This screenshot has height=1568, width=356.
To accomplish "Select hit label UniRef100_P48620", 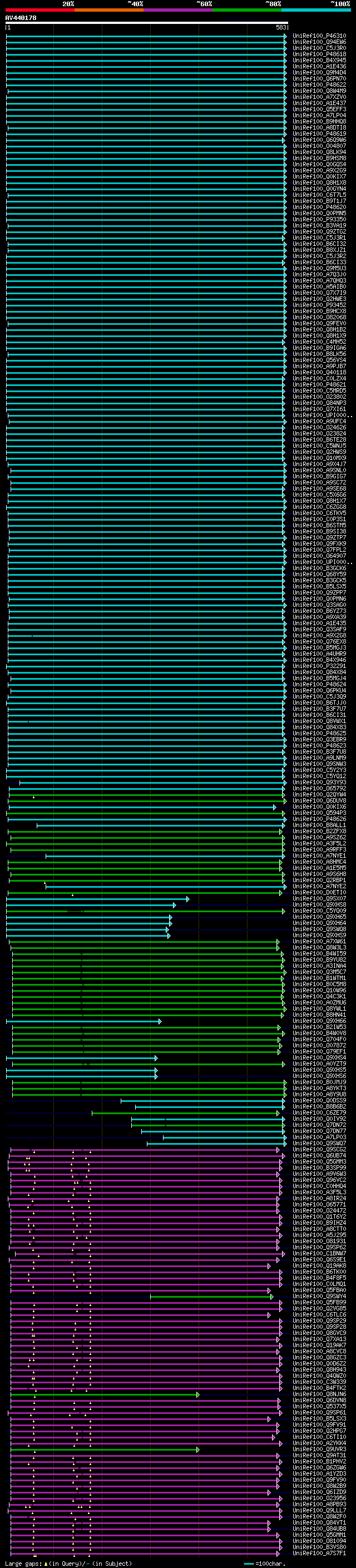I will point(319,207).
